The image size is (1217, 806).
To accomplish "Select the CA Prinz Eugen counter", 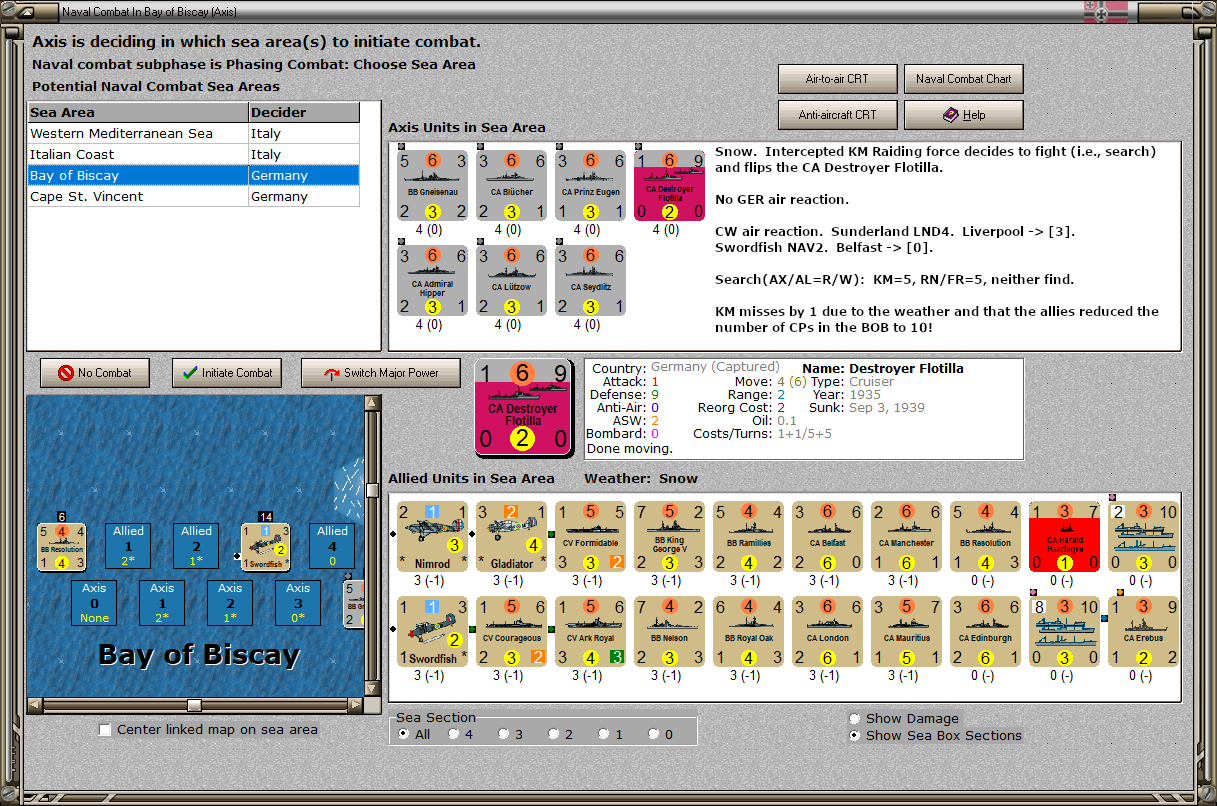I will pyautogui.click(x=591, y=185).
